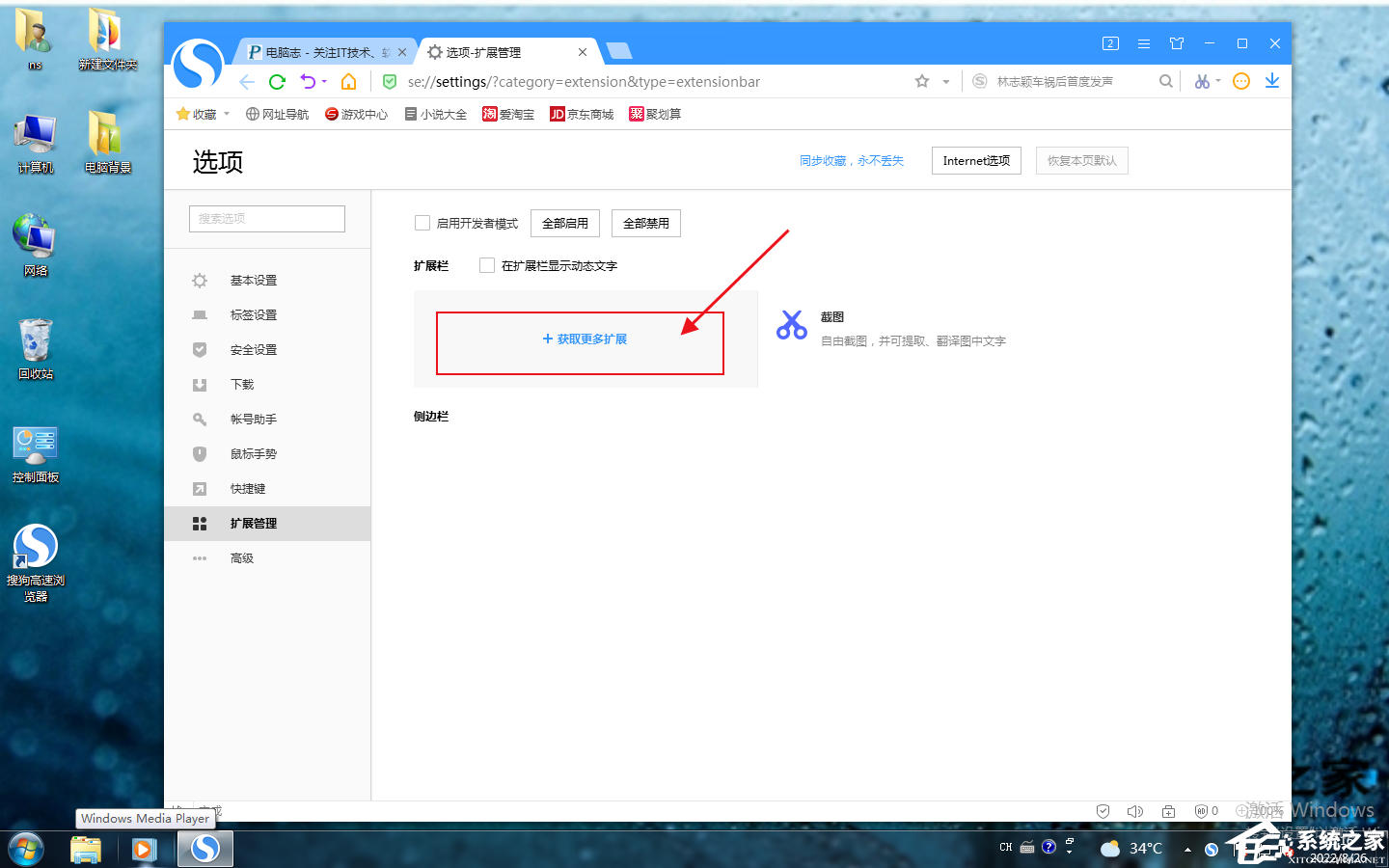Screen dimensions: 1389x868
Task: Click the 全部禁用 button
Action: point(646,223)
